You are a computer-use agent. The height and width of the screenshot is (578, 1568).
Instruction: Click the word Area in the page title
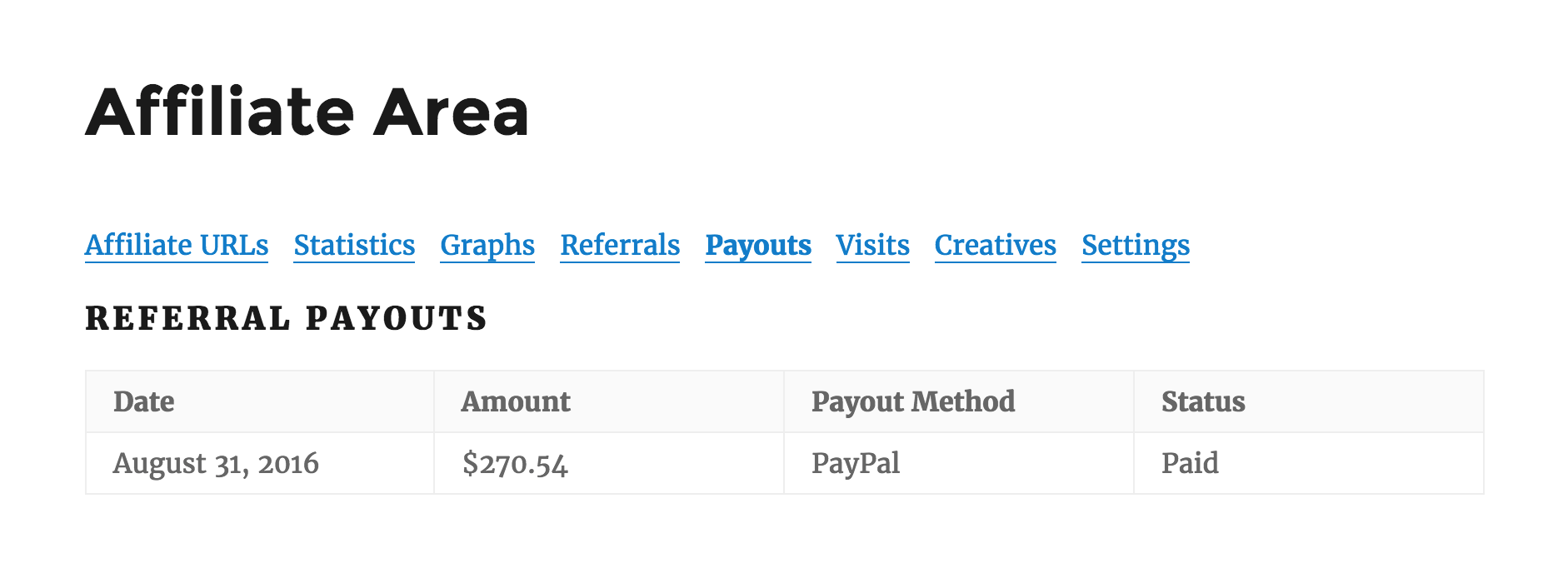[451, 112]
